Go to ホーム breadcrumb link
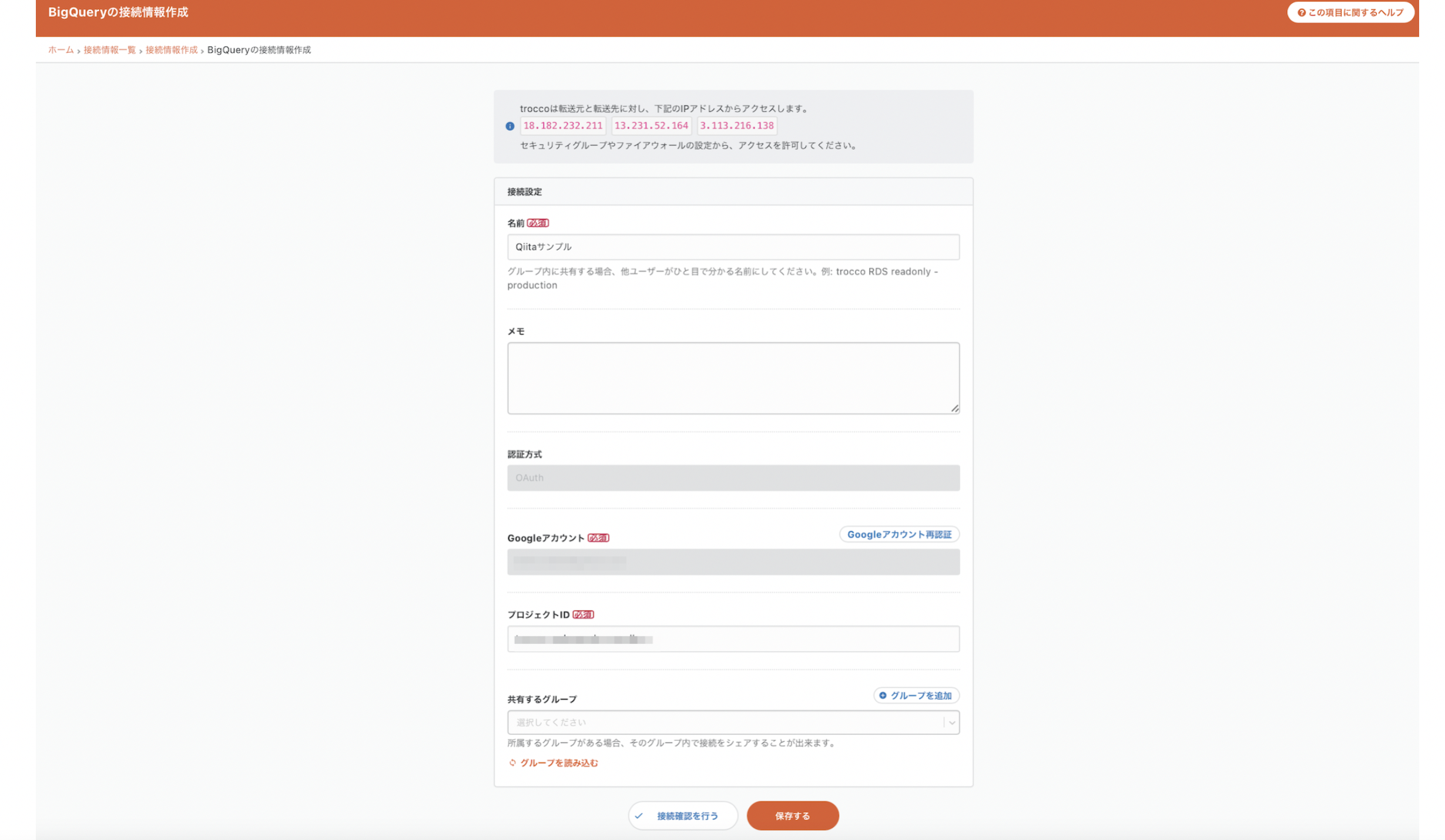Image resolution: width=1445 pixels, height=840 pixels. point(61,50)
